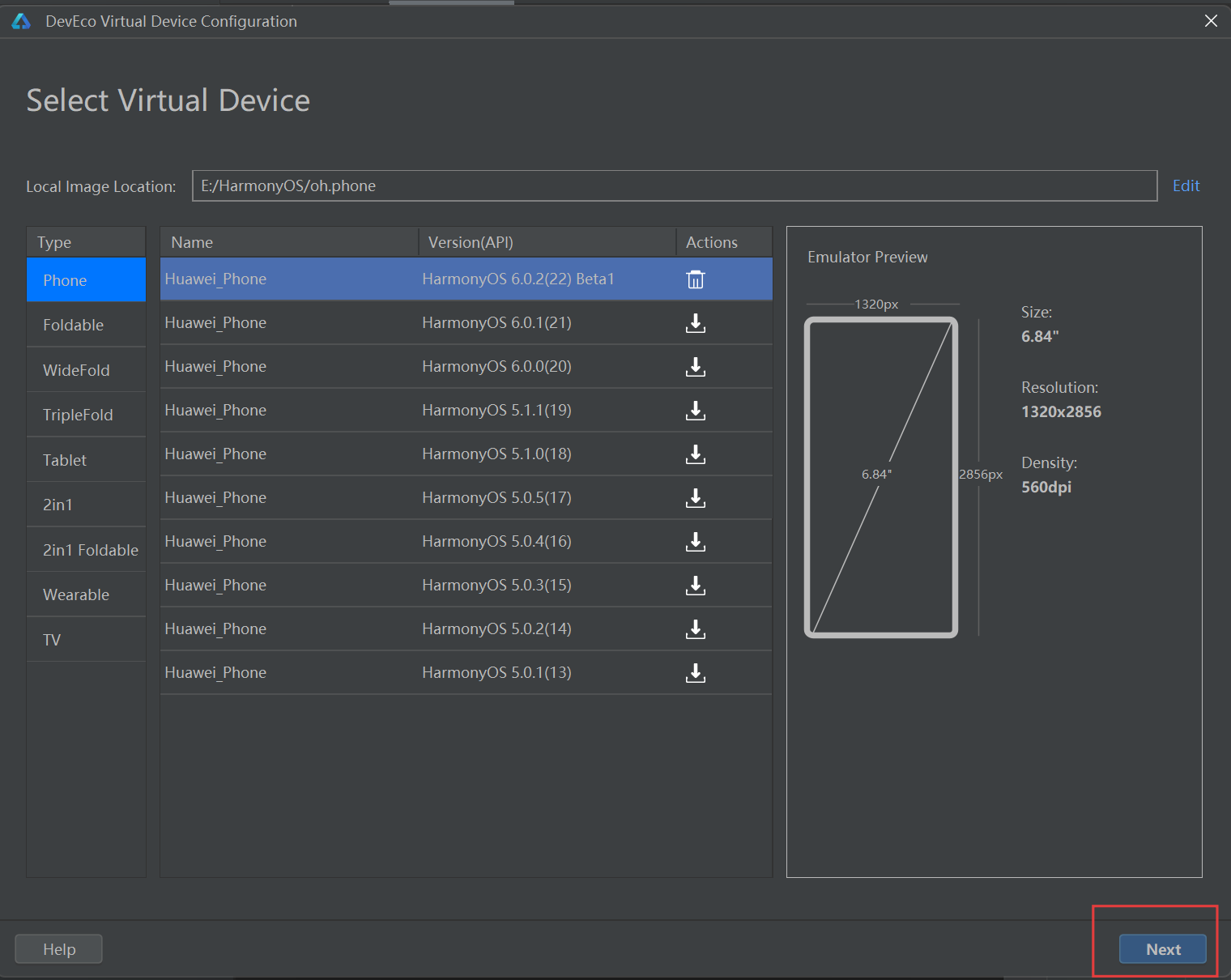Select the HarmonyOS 5.0.1(13) row
This screenshot has height=980, width=1231.
coord(466,673)
